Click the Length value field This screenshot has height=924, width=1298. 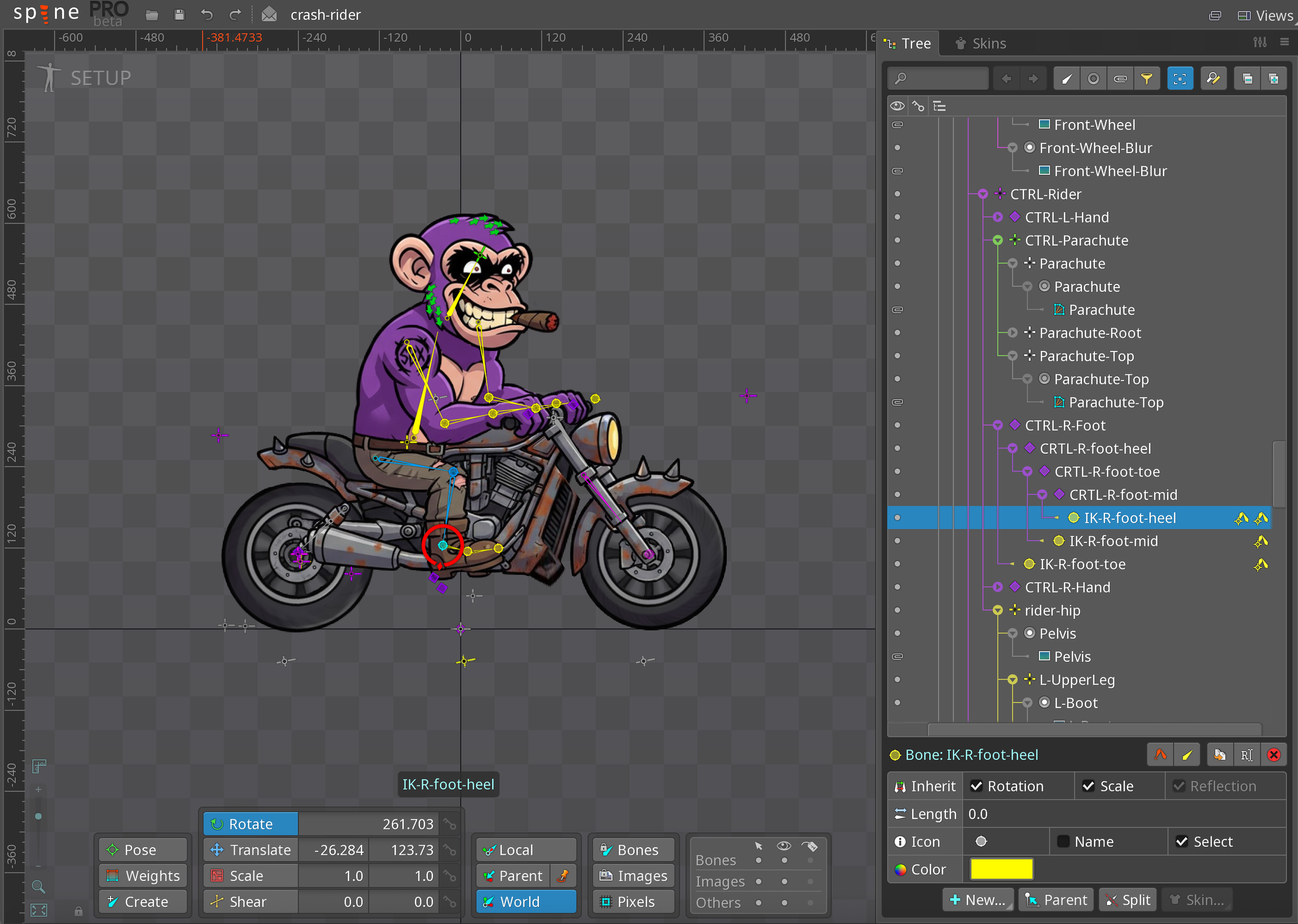click(x=1124, y=813)
